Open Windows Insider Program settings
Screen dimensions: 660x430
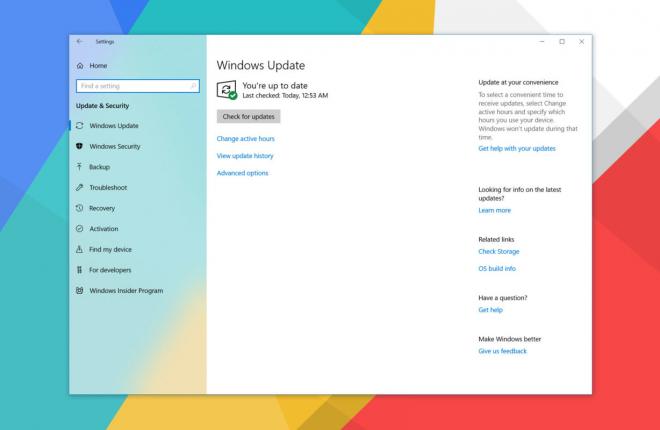[126, 290]
